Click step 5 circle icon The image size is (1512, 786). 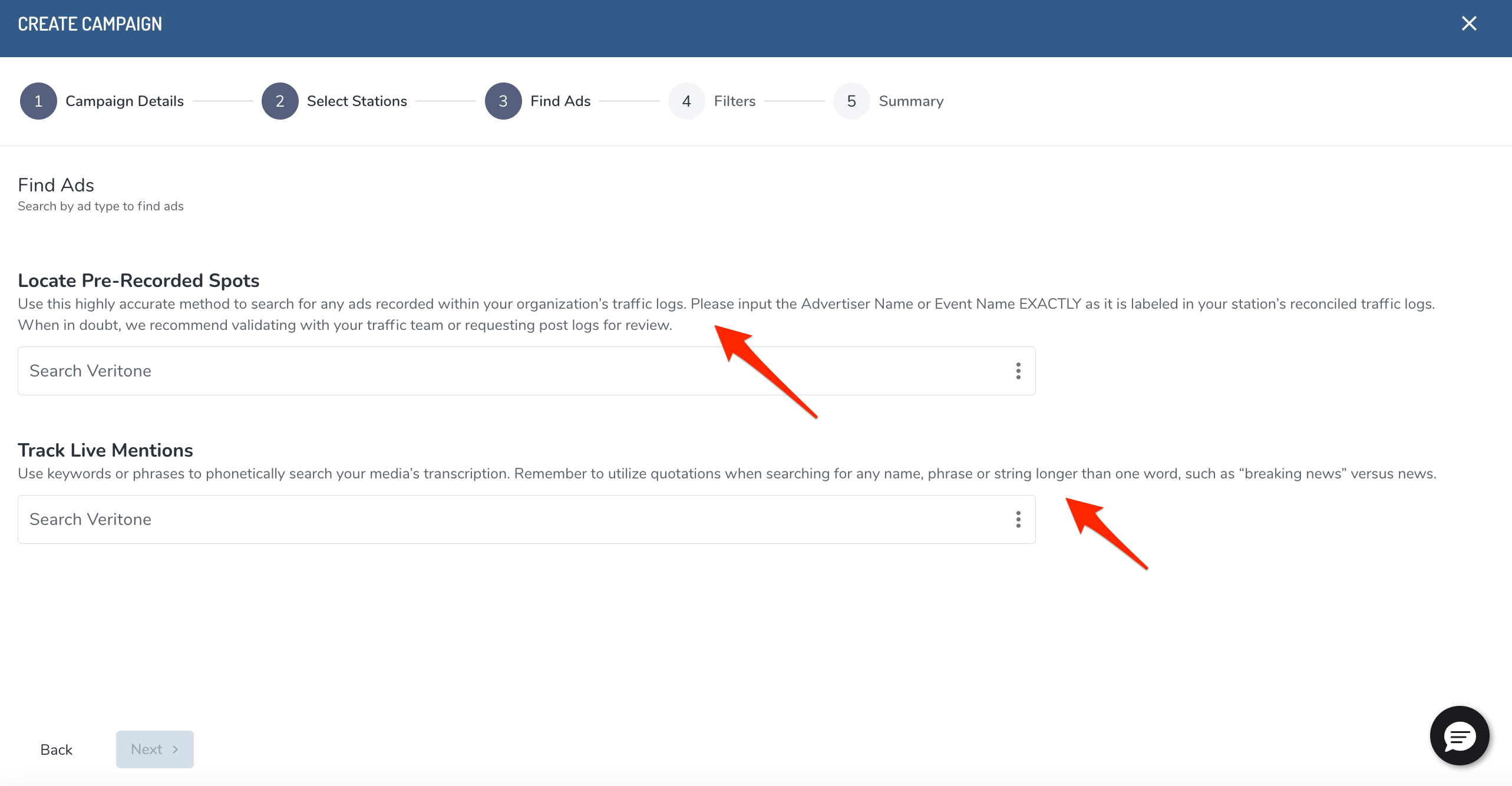[x=851, y=101]
